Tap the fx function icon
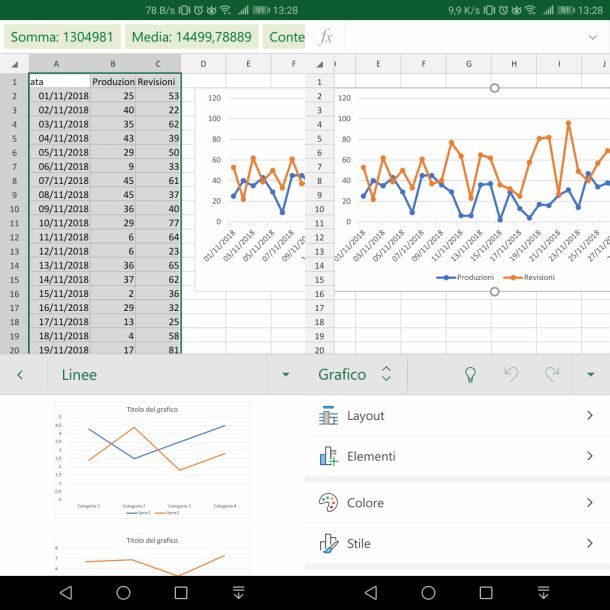 point(325,37)
